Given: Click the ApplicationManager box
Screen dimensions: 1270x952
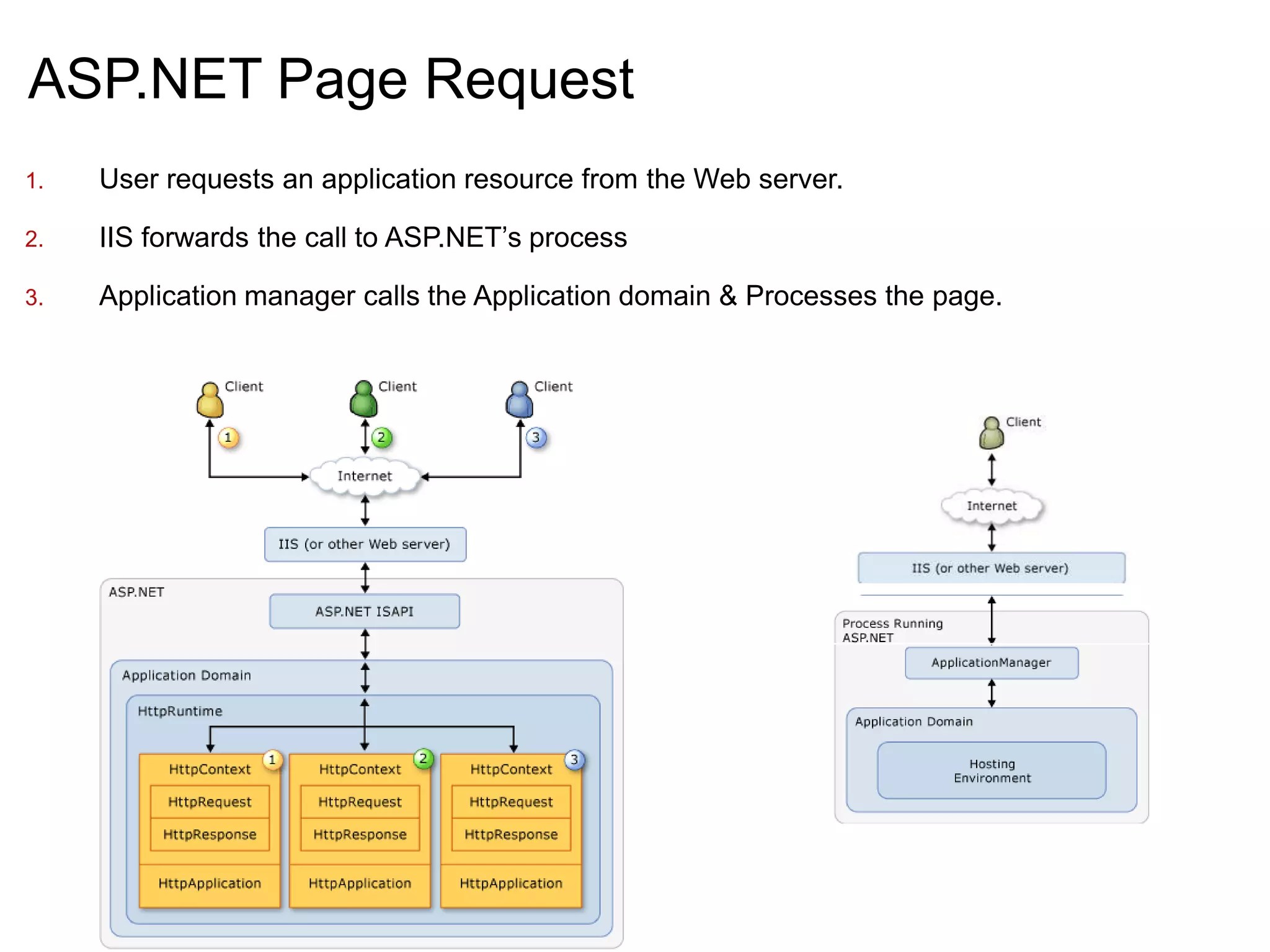Looking at the screenshot, I should tap(991, 663).
